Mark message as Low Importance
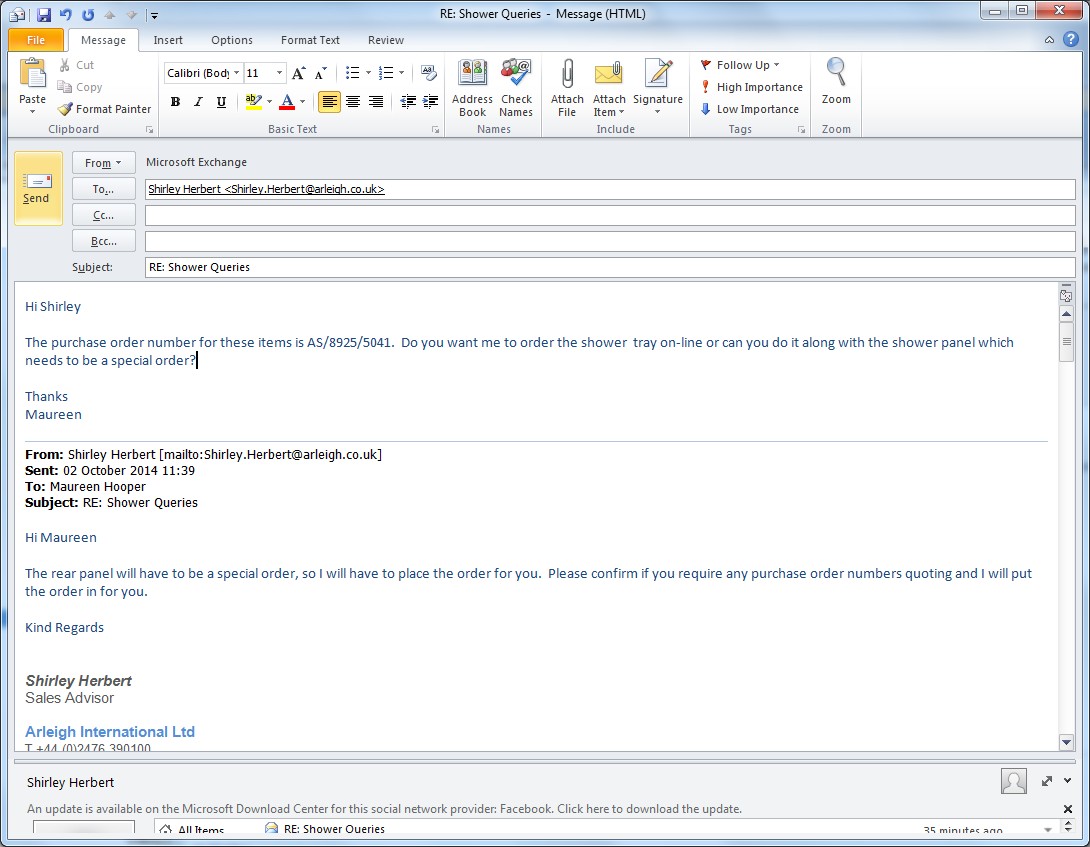Viewport: 1090px width, 847px height. coord(749,109)
